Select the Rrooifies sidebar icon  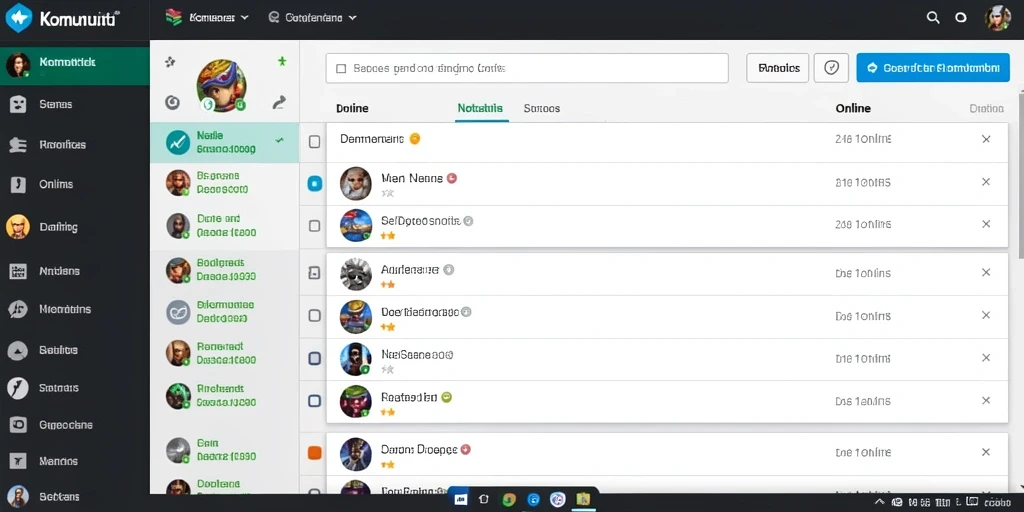click(18, 145)
